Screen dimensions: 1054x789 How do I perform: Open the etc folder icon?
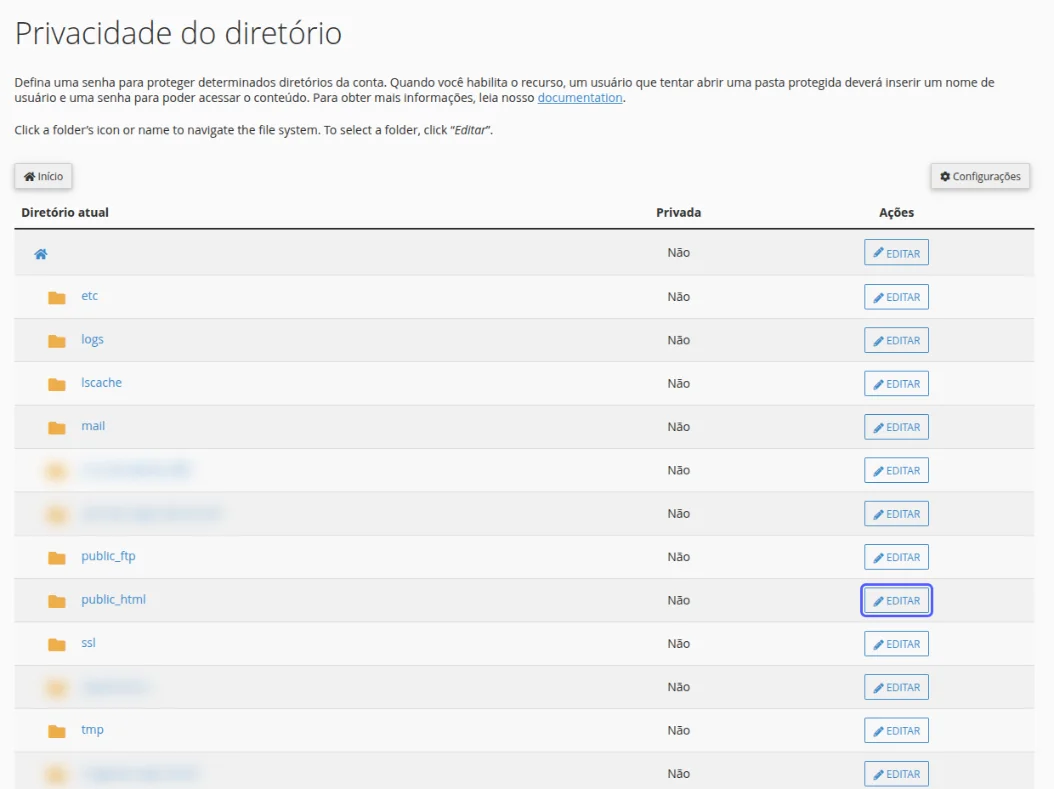[57, 297]
